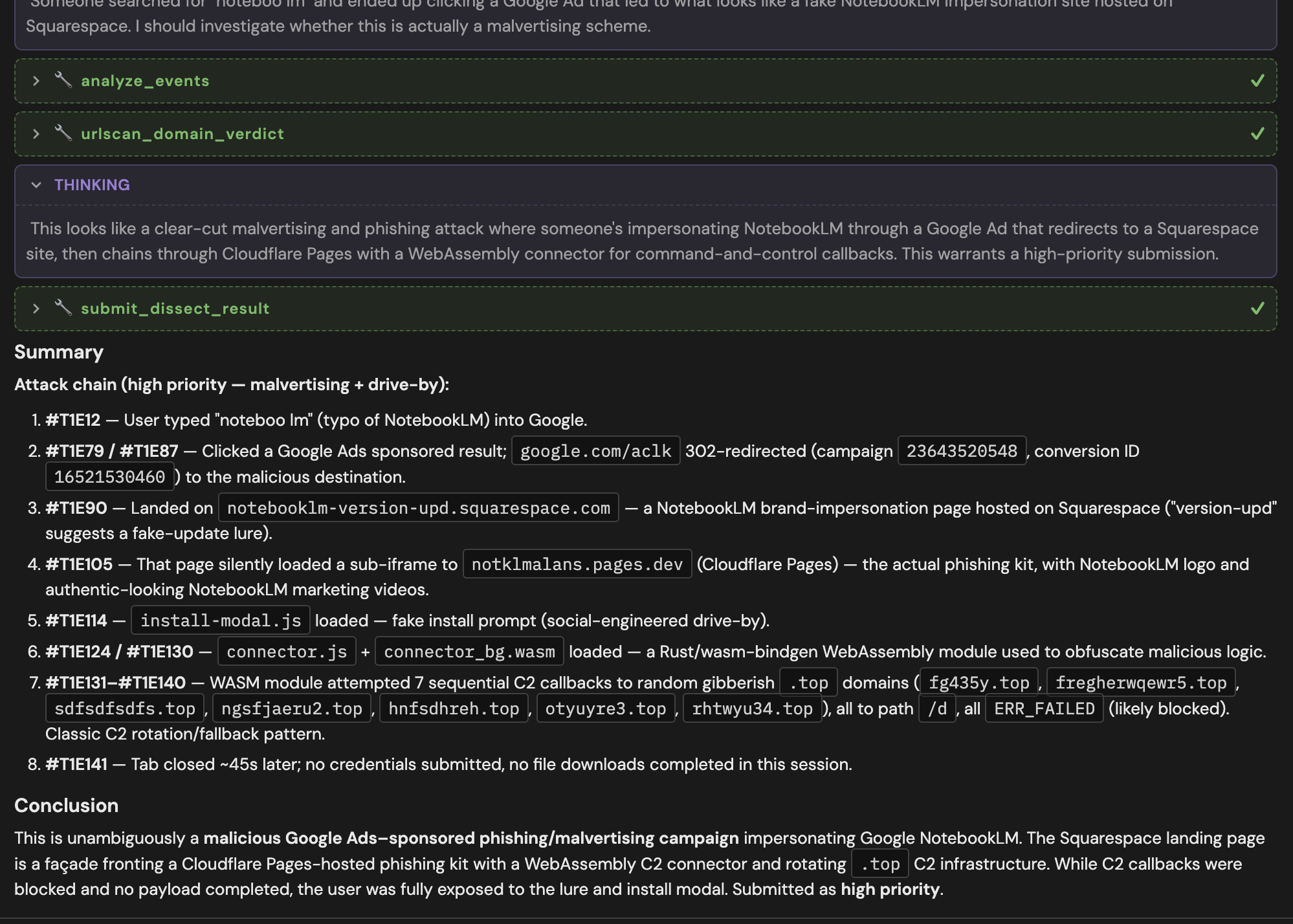Click the Summary heading
This screenshot has height=924, width=1293.
59,352
